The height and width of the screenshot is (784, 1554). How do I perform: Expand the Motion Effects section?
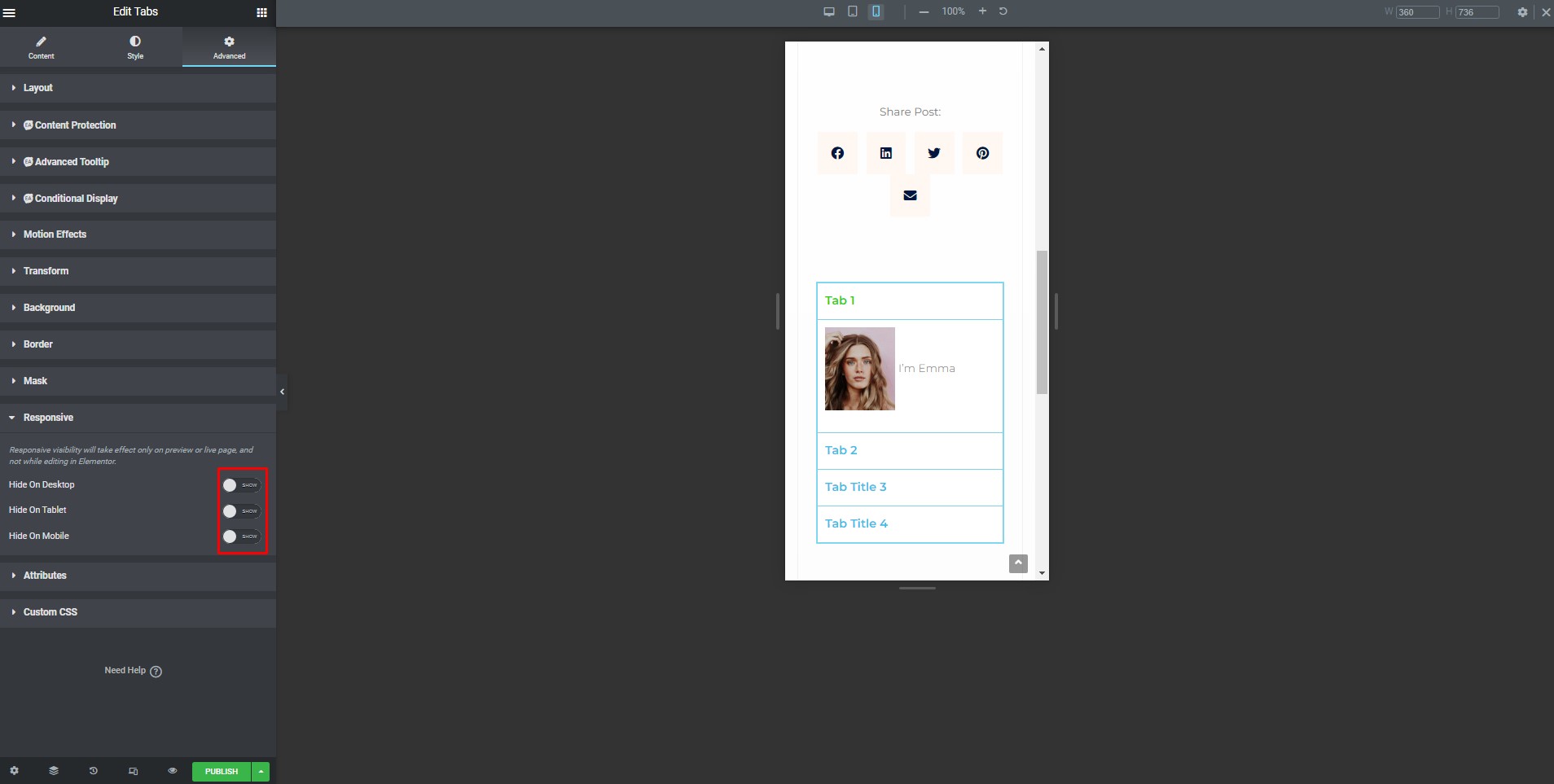138,234
